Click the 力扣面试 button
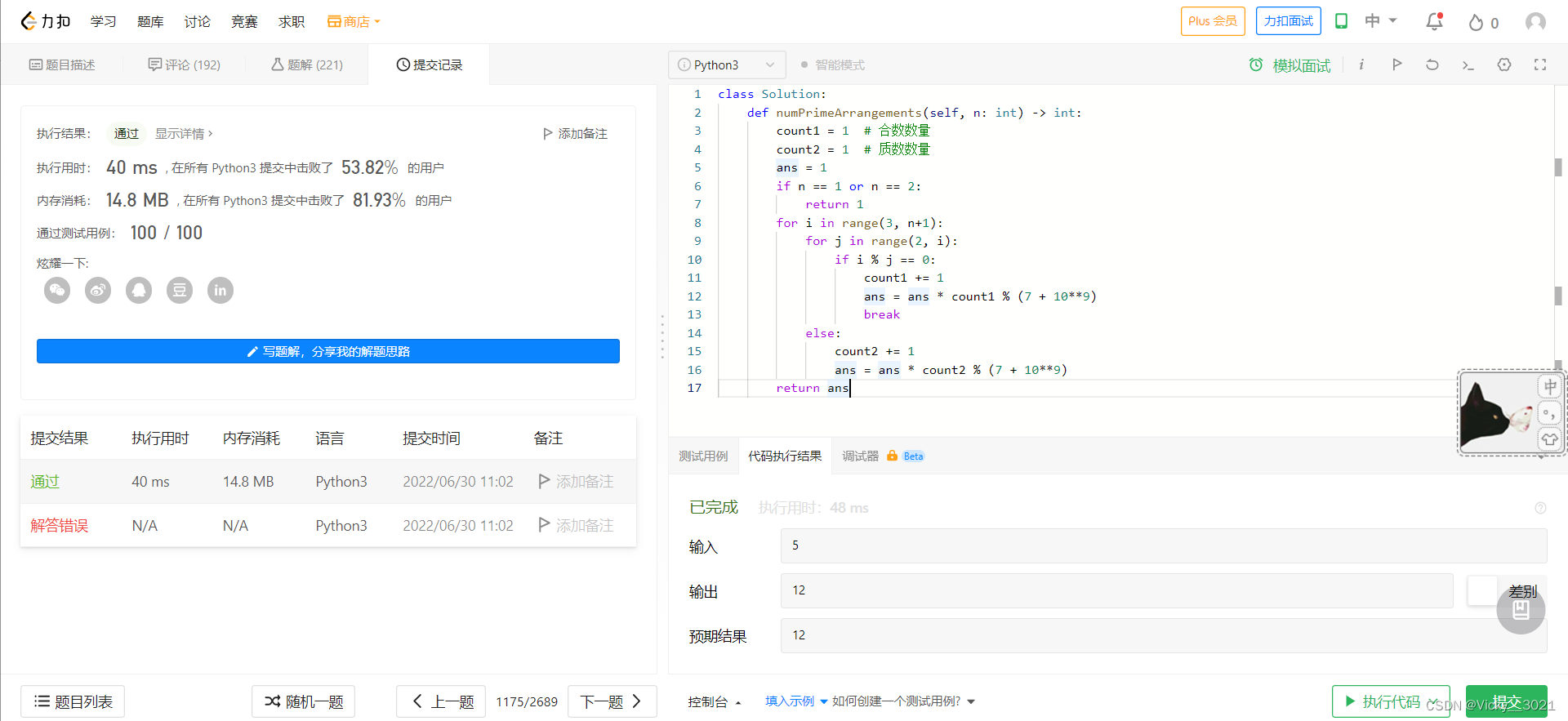The height and width of the screenshot is (721, 1568). (1289, 21)
